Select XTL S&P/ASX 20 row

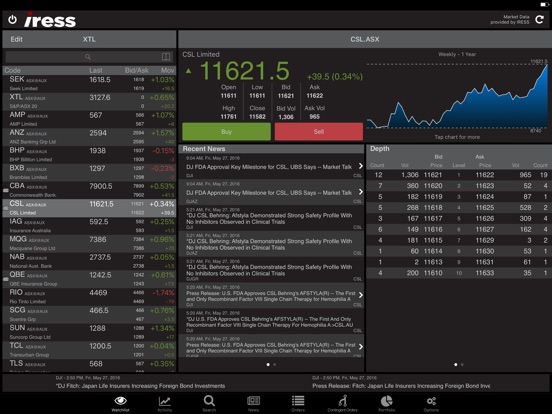click(89, 101)
